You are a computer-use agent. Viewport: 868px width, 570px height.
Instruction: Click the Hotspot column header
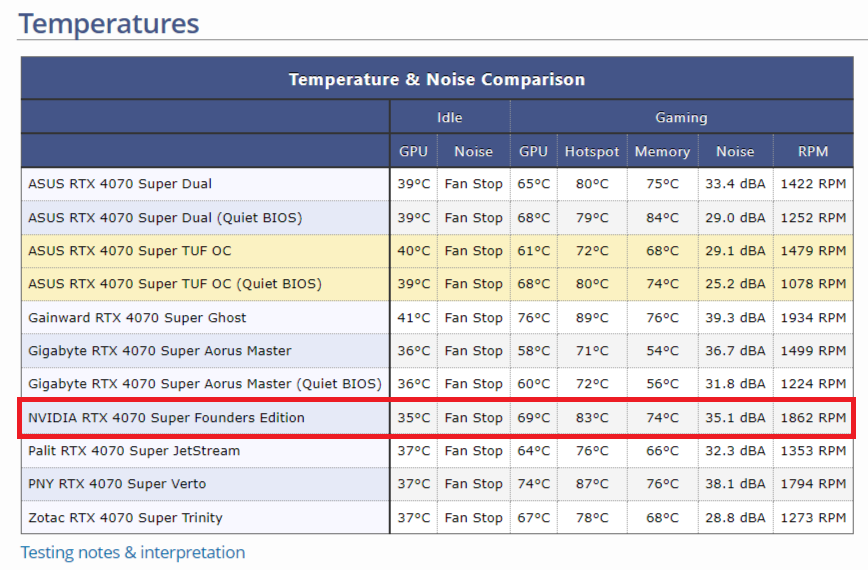593,151
